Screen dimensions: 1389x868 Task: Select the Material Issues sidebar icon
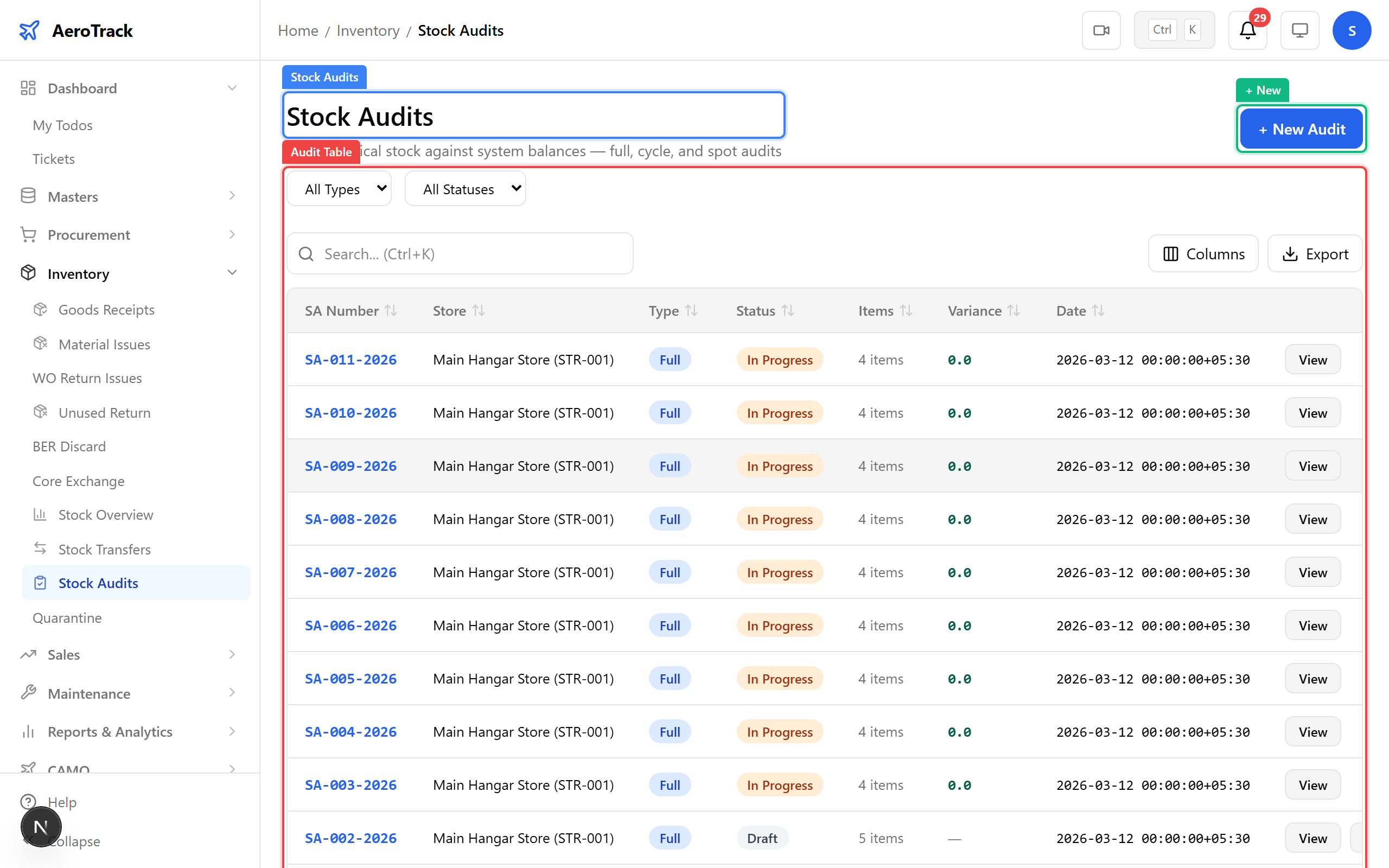pyautogui.click(x=40, y=343)
